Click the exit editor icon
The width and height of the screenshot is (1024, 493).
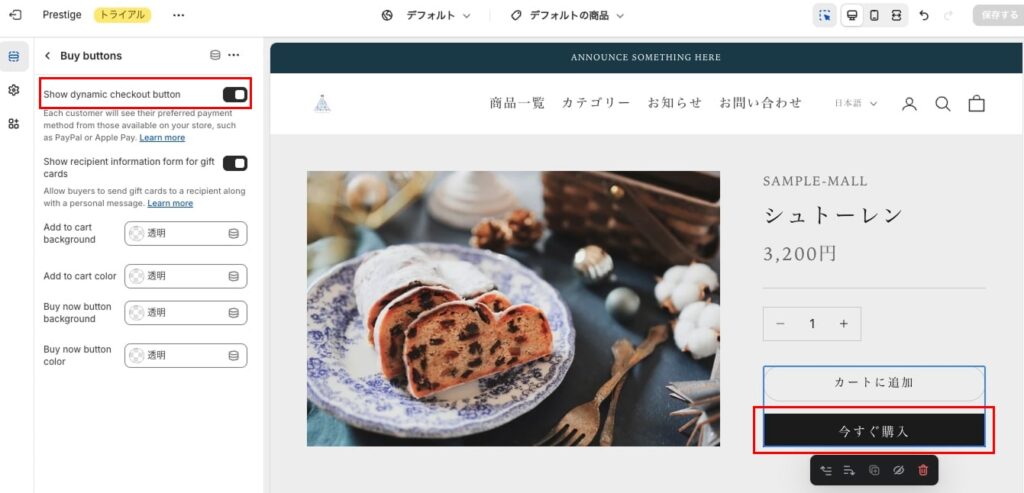click(14, 15)
